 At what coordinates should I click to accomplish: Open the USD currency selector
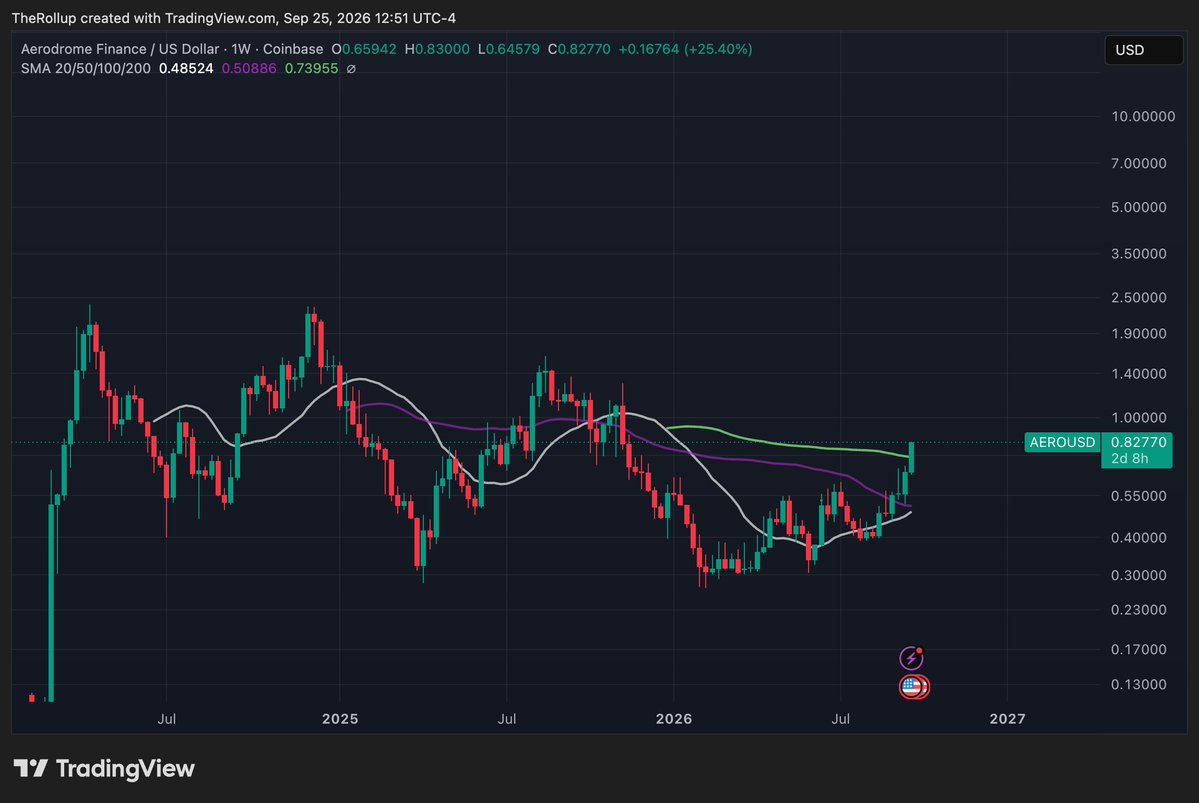coord(1143,50)
